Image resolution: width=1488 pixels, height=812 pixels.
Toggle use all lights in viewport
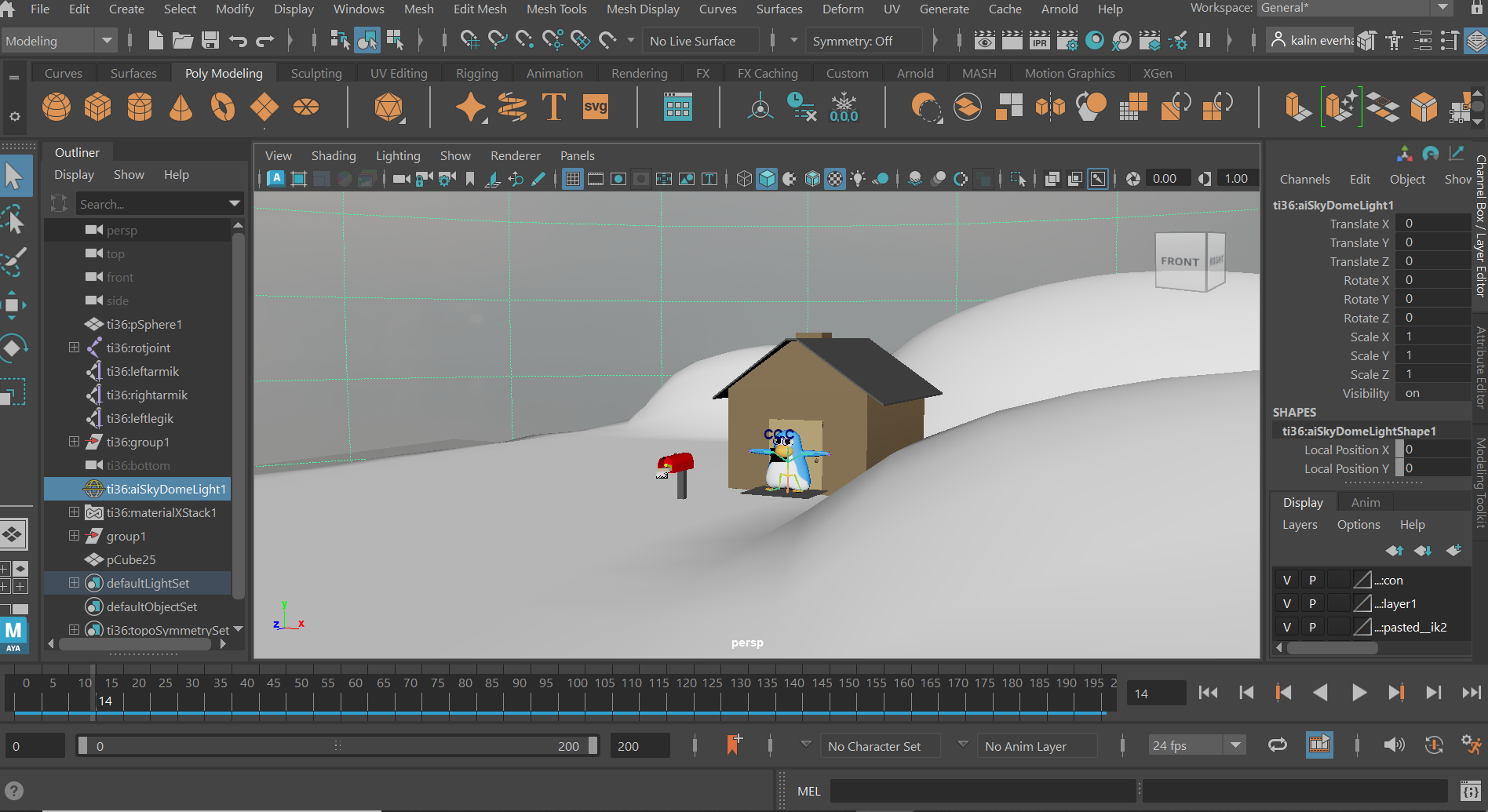pyautogui.click(x=858, y=179)
